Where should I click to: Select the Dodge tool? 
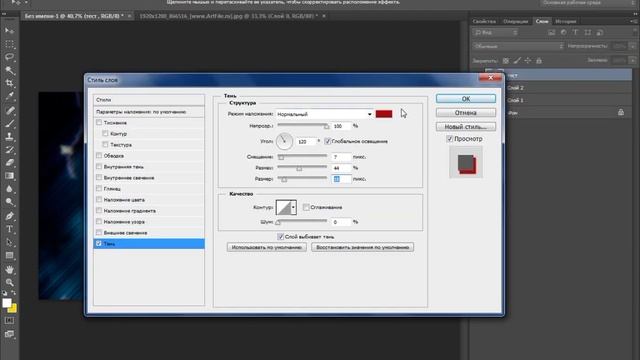9,202
